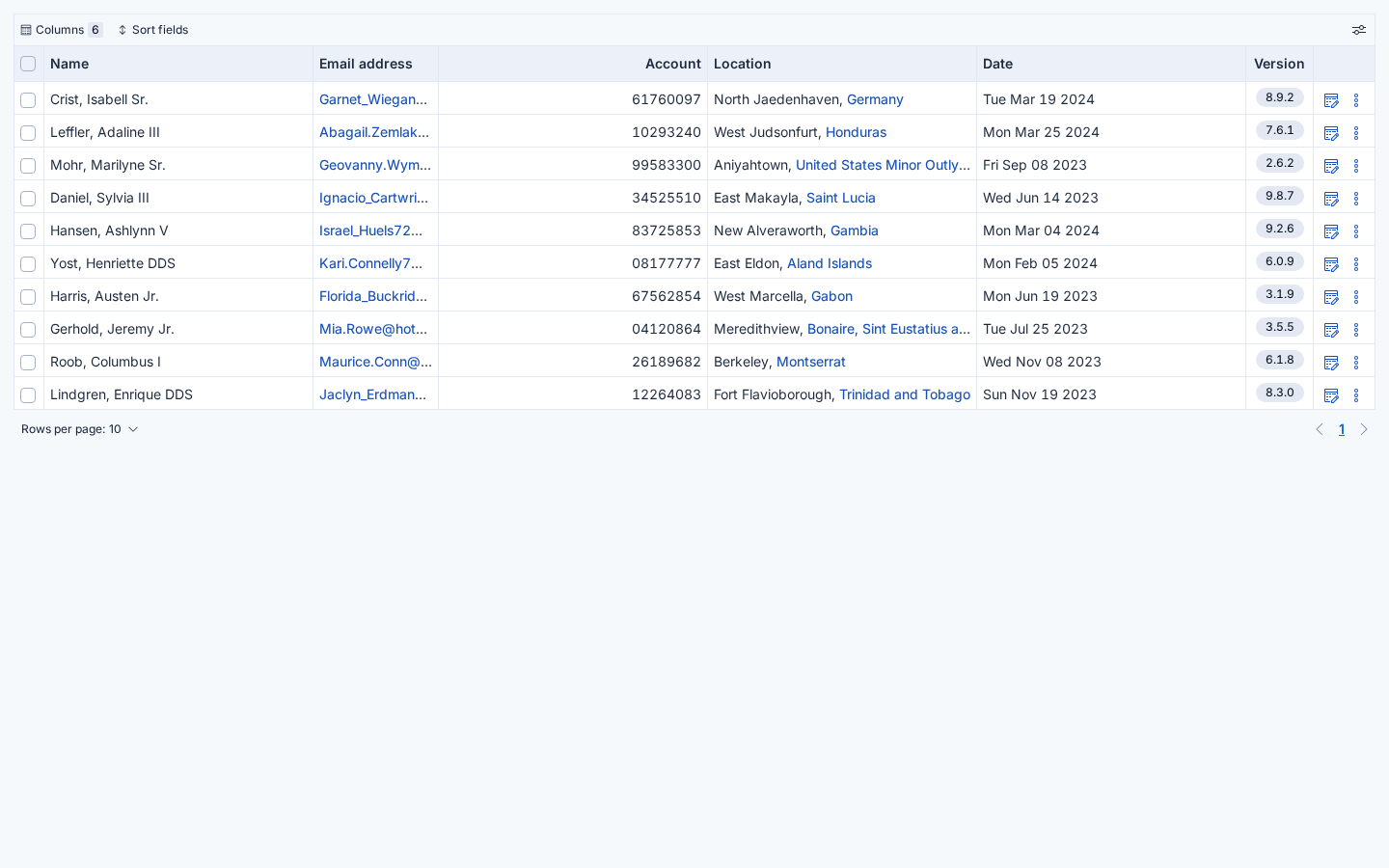The width and height of the screenshot is (1389, 868).
Task: Open edit note icon for Yost, Henriette DDS
Action: [x=1331, y=264]
